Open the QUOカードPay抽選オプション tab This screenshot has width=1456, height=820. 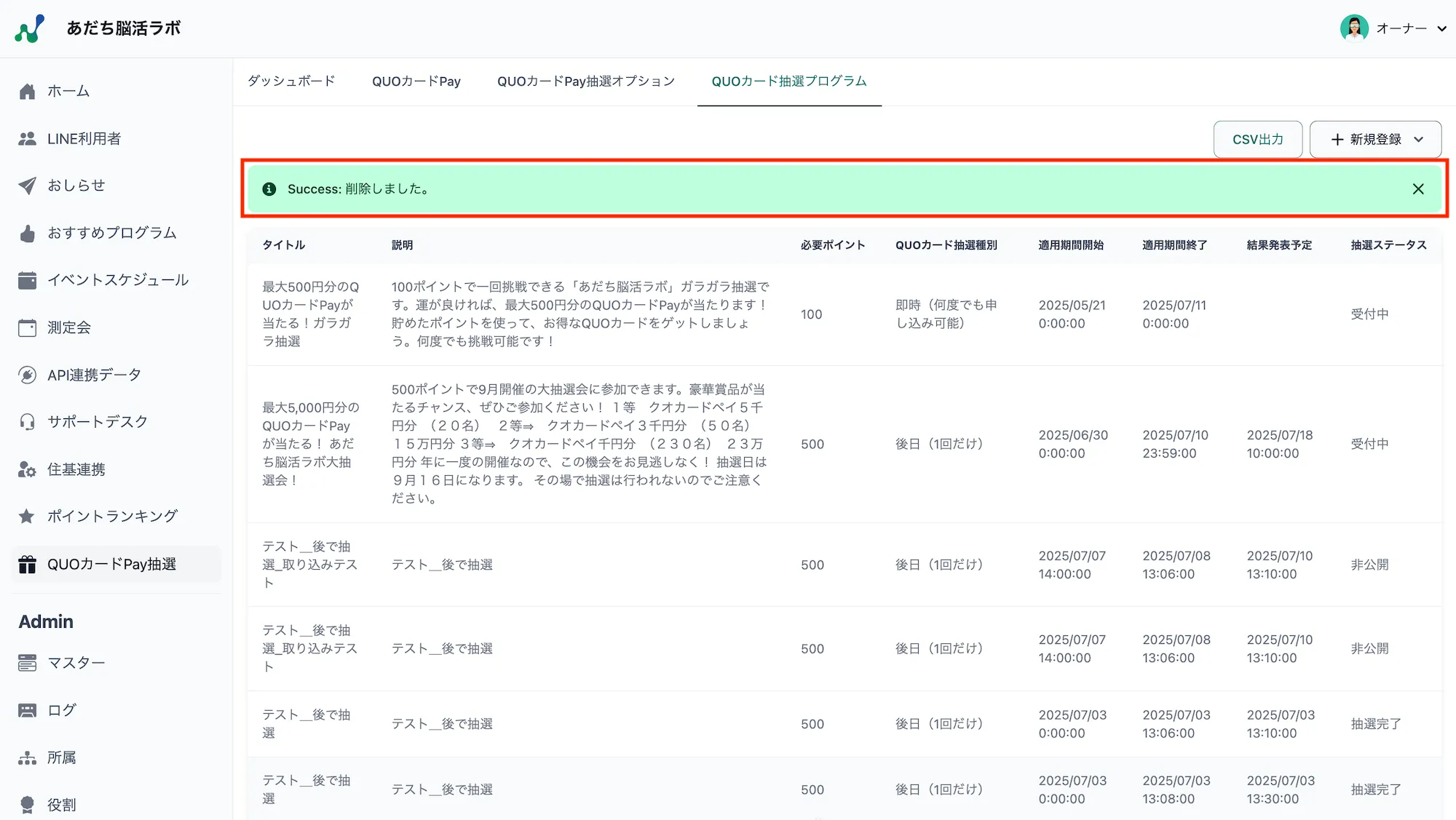[x=586, y=81]
